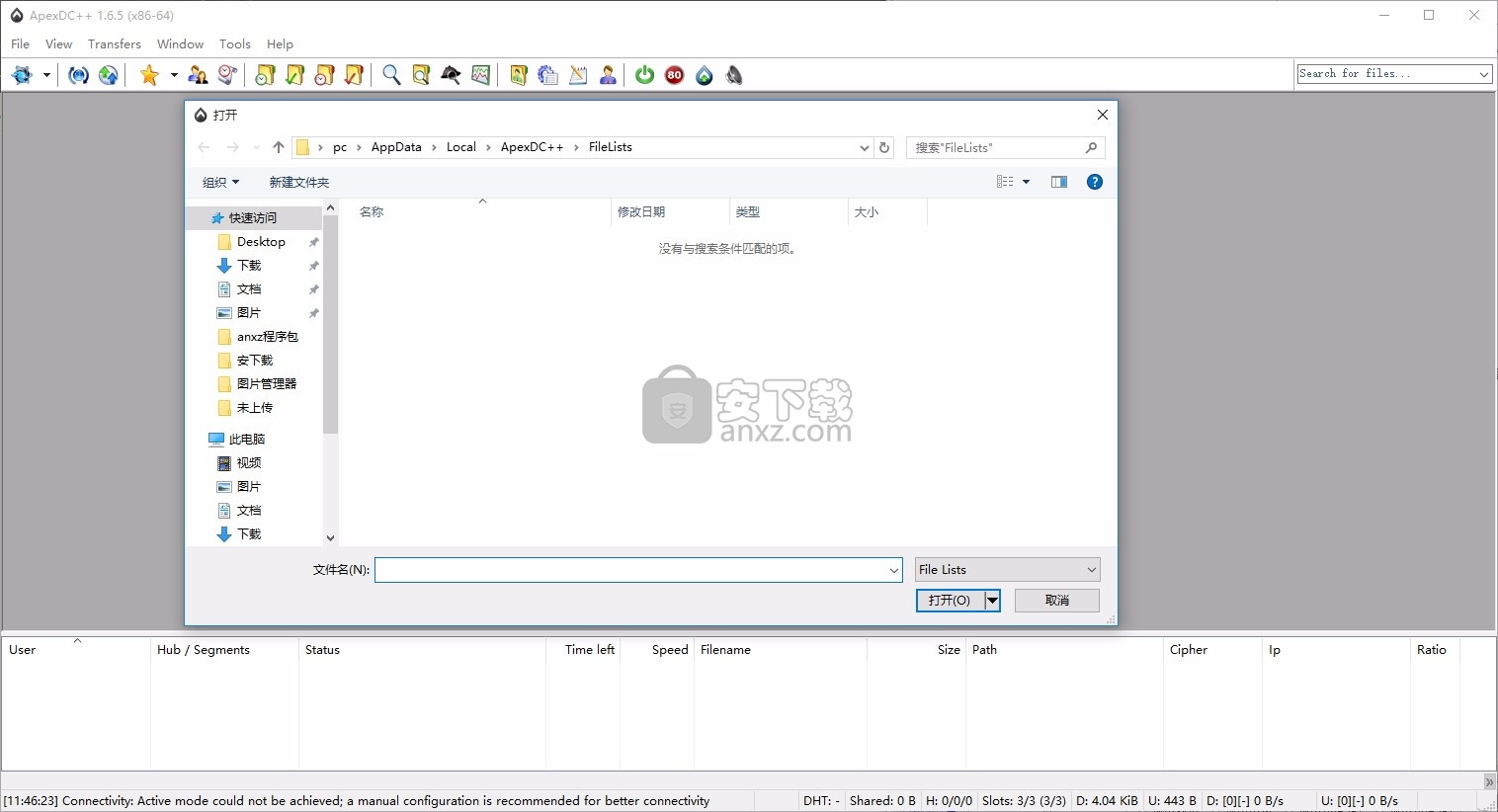This screenshot has height=812, width=1498.
Task: Click the dialog Back navigation arrow
Action: (x=204, y=147)
